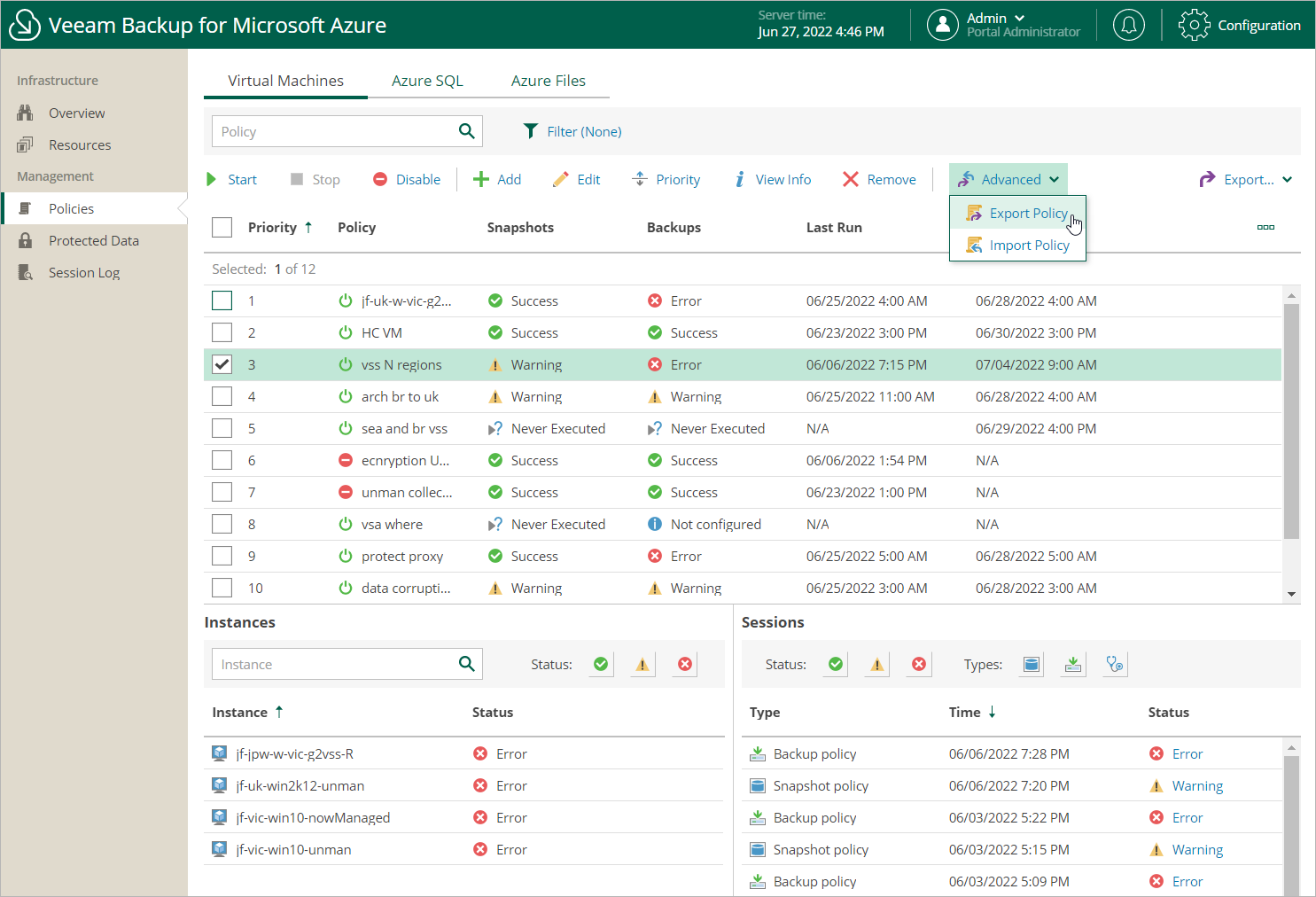Viewport: 1316px width, 897px height.
Task: Click the policy search magnifier icon
Action: point(466,131)
